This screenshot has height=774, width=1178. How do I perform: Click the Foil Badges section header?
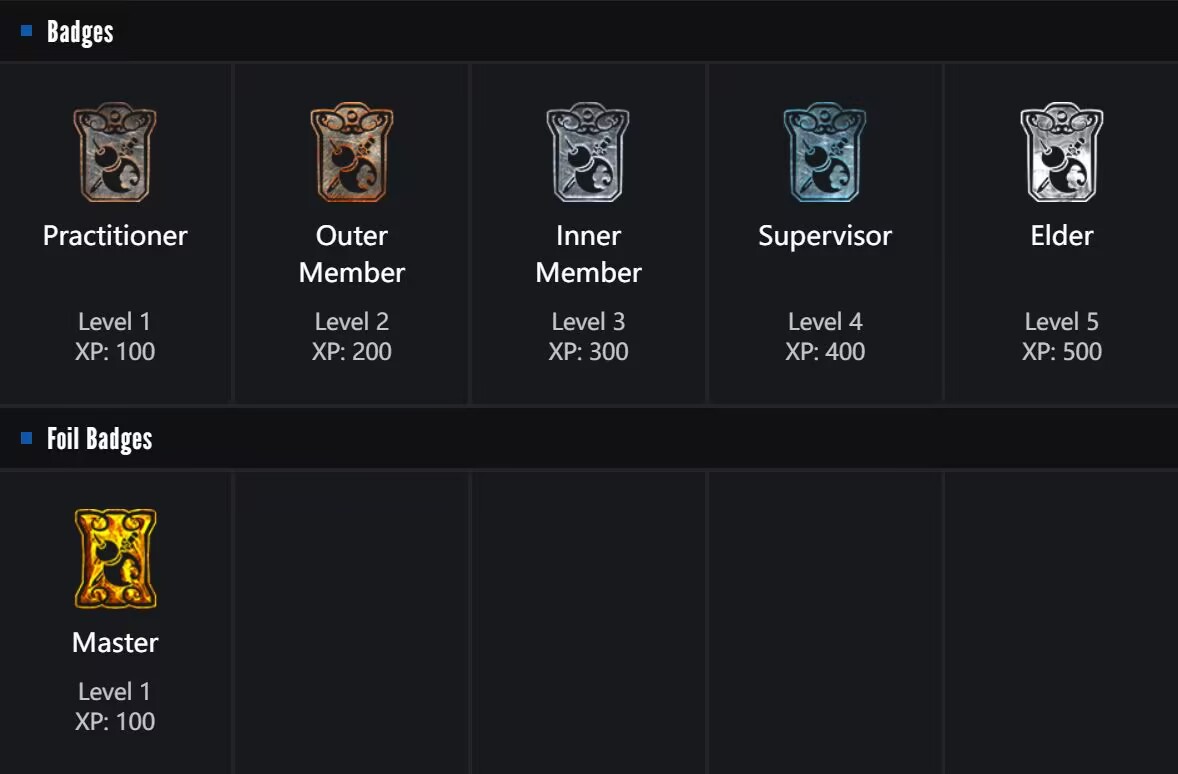point(99,439)
